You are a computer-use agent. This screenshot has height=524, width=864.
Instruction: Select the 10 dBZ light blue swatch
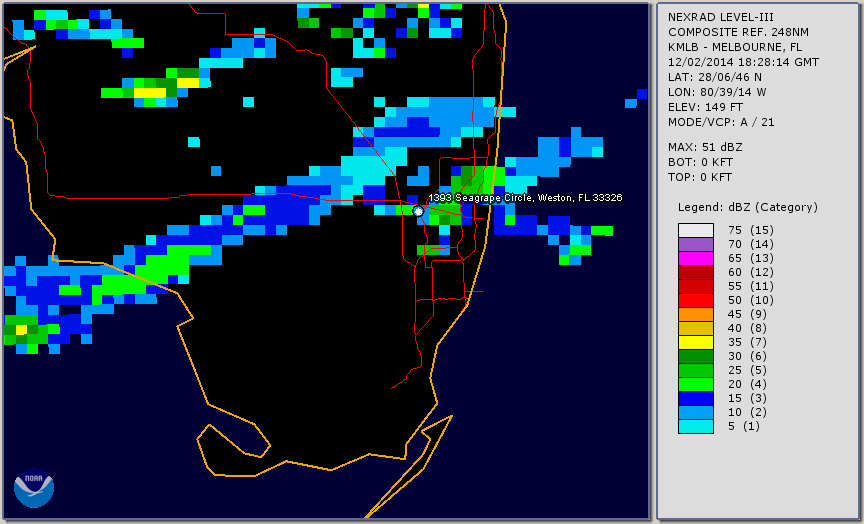pos(696,412)
